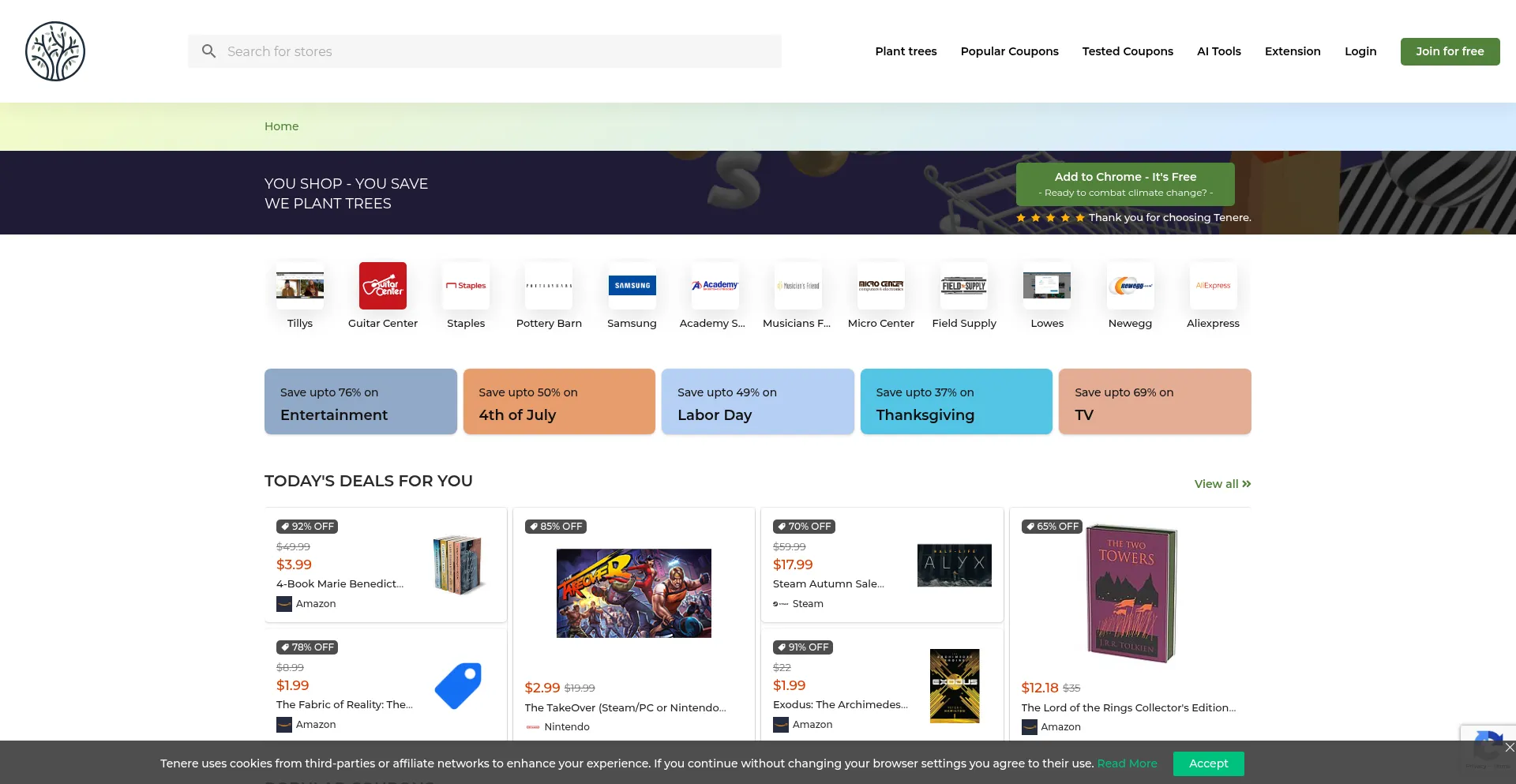Screen dimensions: 1516x784
Task: Open the Popular Coupons menu item
Action: pos(1009,51)
